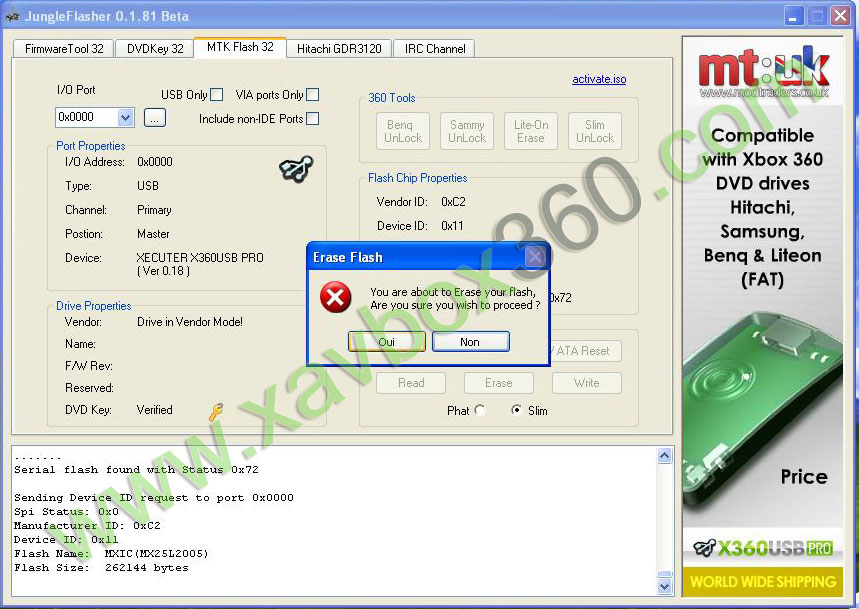Image resolution: width=859 pixels, height=609 pixels.
Task: Click the X360USB PRO logo in the banner
Action: (763, 548)
